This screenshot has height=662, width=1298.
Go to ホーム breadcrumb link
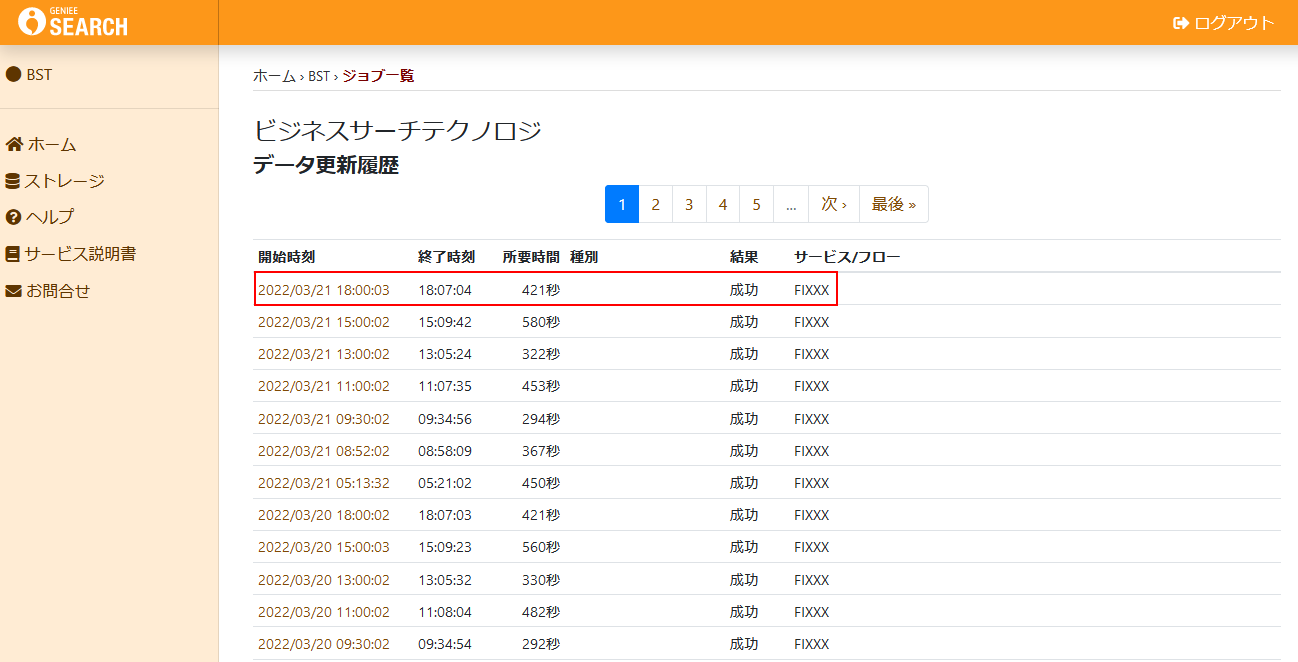(274, 76)
